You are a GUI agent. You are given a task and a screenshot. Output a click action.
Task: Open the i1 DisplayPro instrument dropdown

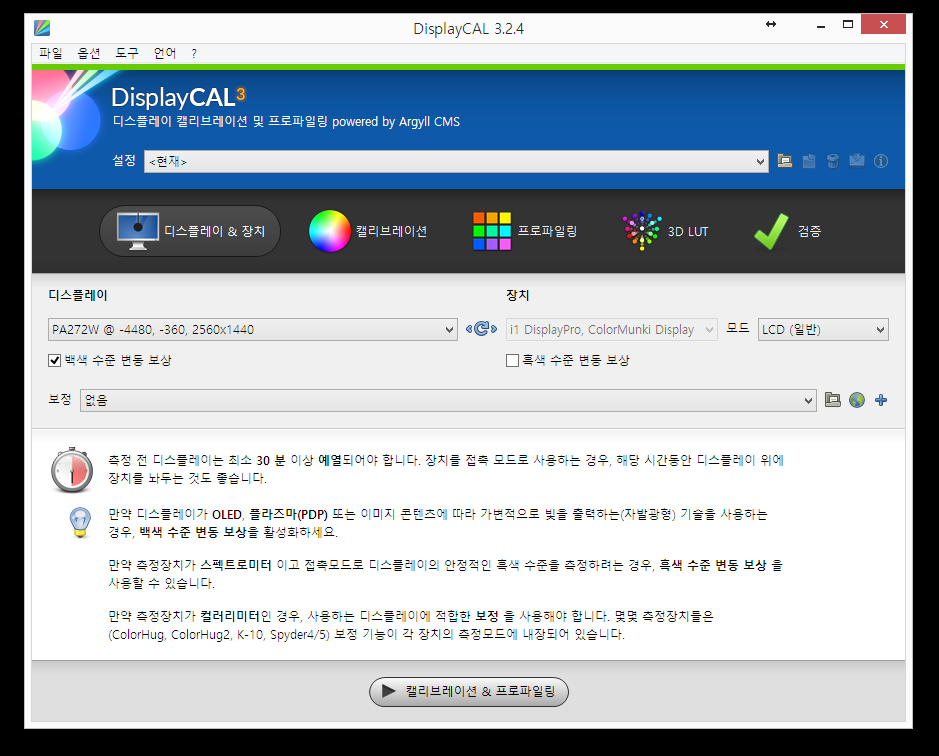click(x=611, y=329)
